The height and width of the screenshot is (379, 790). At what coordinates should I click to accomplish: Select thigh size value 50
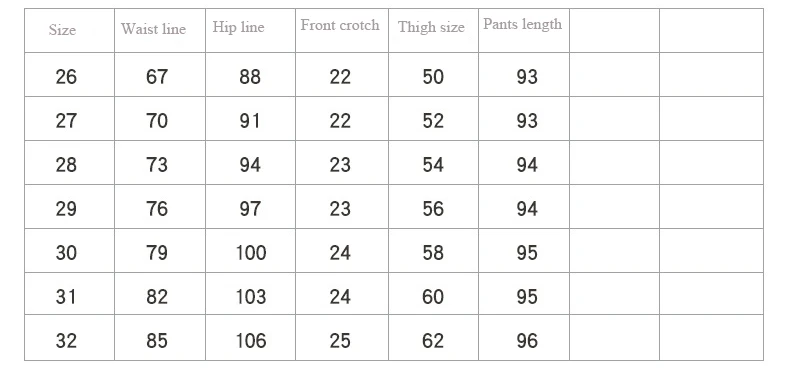(x=433, y=77)
